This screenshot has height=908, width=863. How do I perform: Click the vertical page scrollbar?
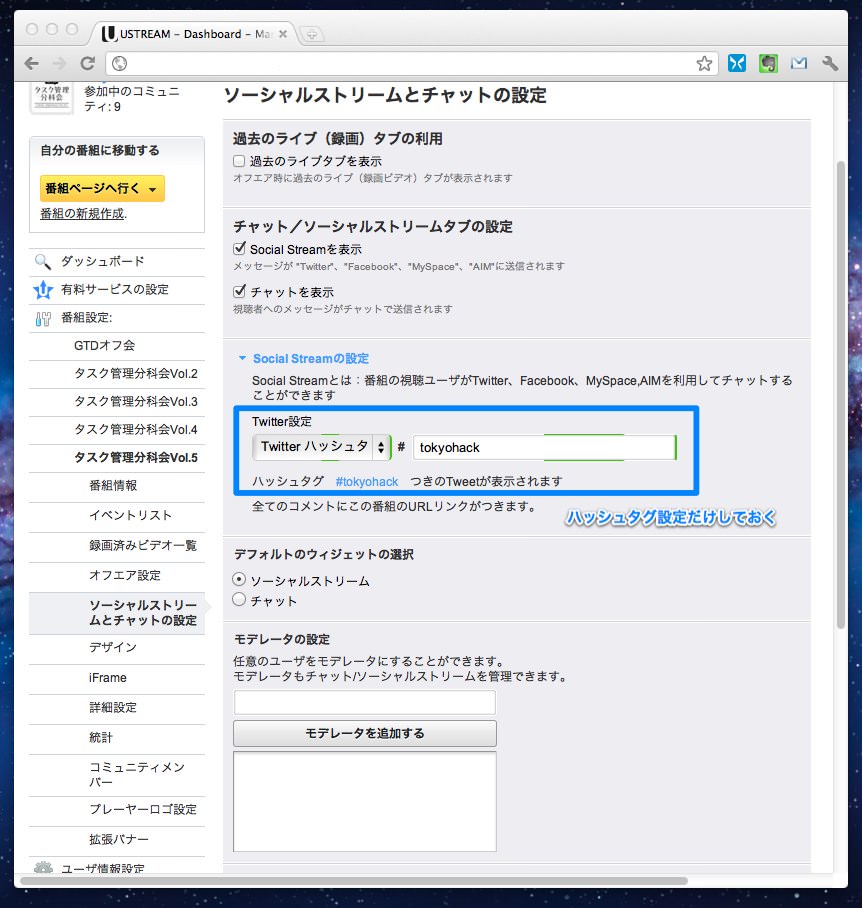[841, 395]
